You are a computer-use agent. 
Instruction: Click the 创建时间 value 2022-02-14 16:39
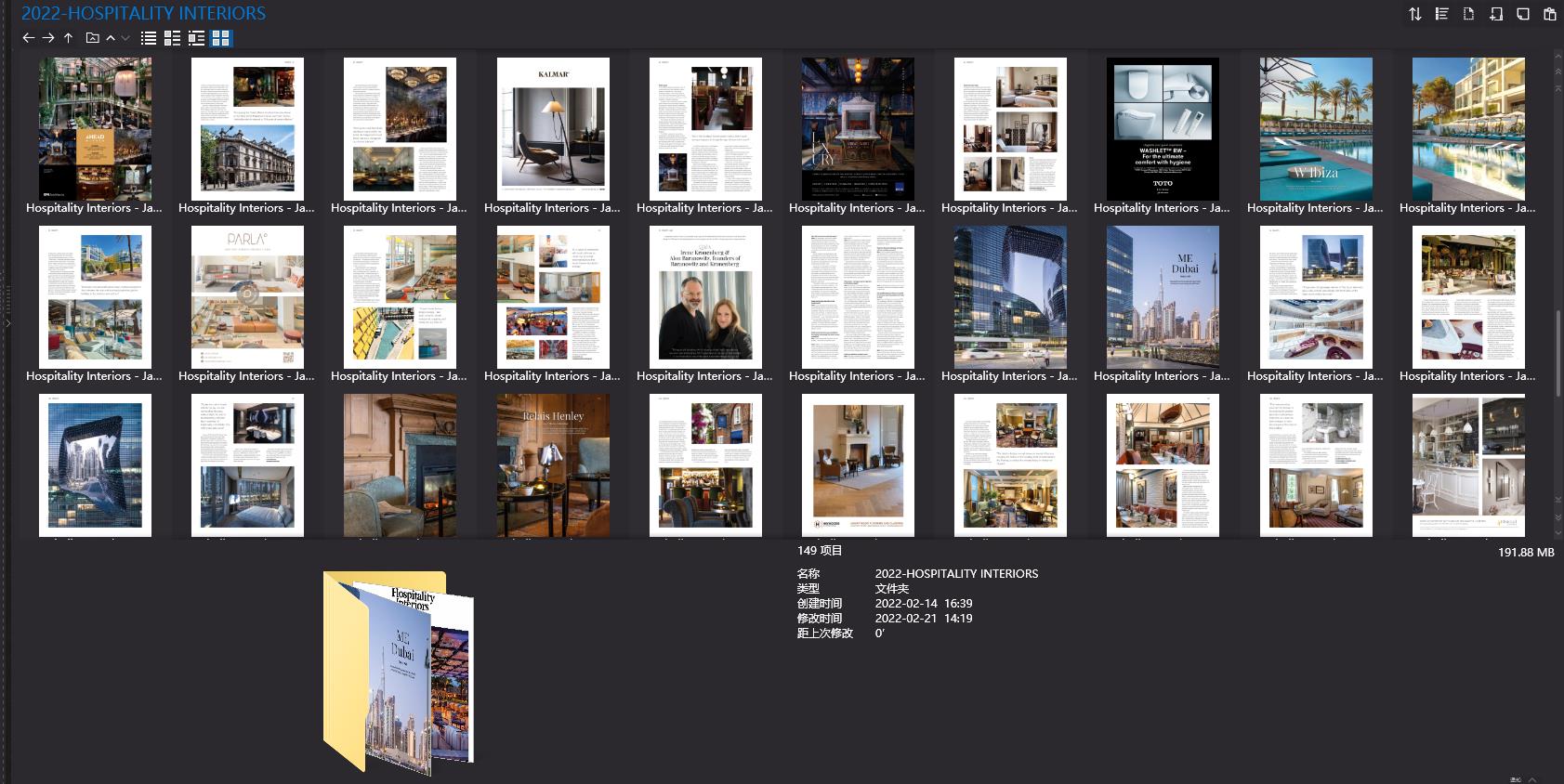click(924, 604)
